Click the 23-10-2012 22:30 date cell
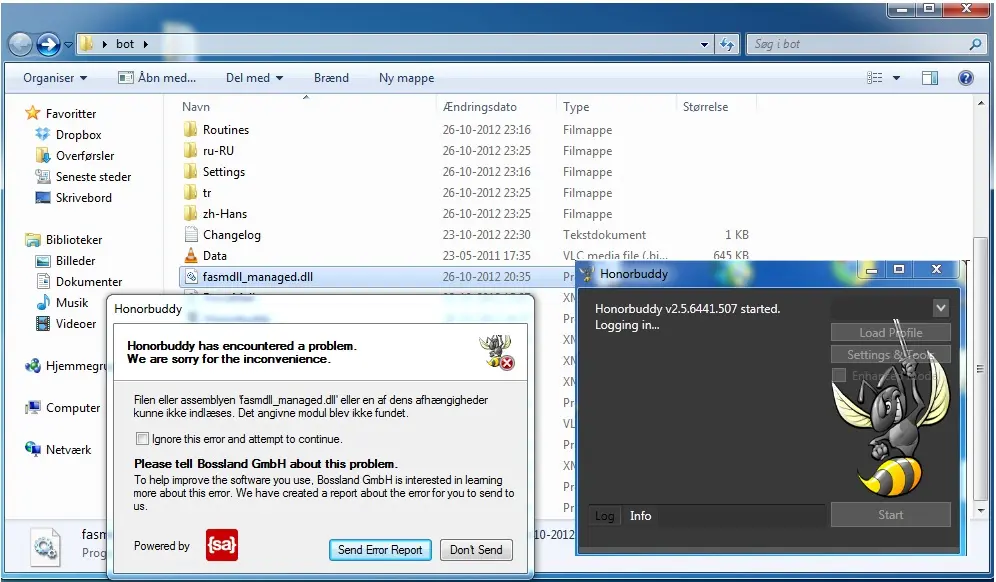 point(487,234)
